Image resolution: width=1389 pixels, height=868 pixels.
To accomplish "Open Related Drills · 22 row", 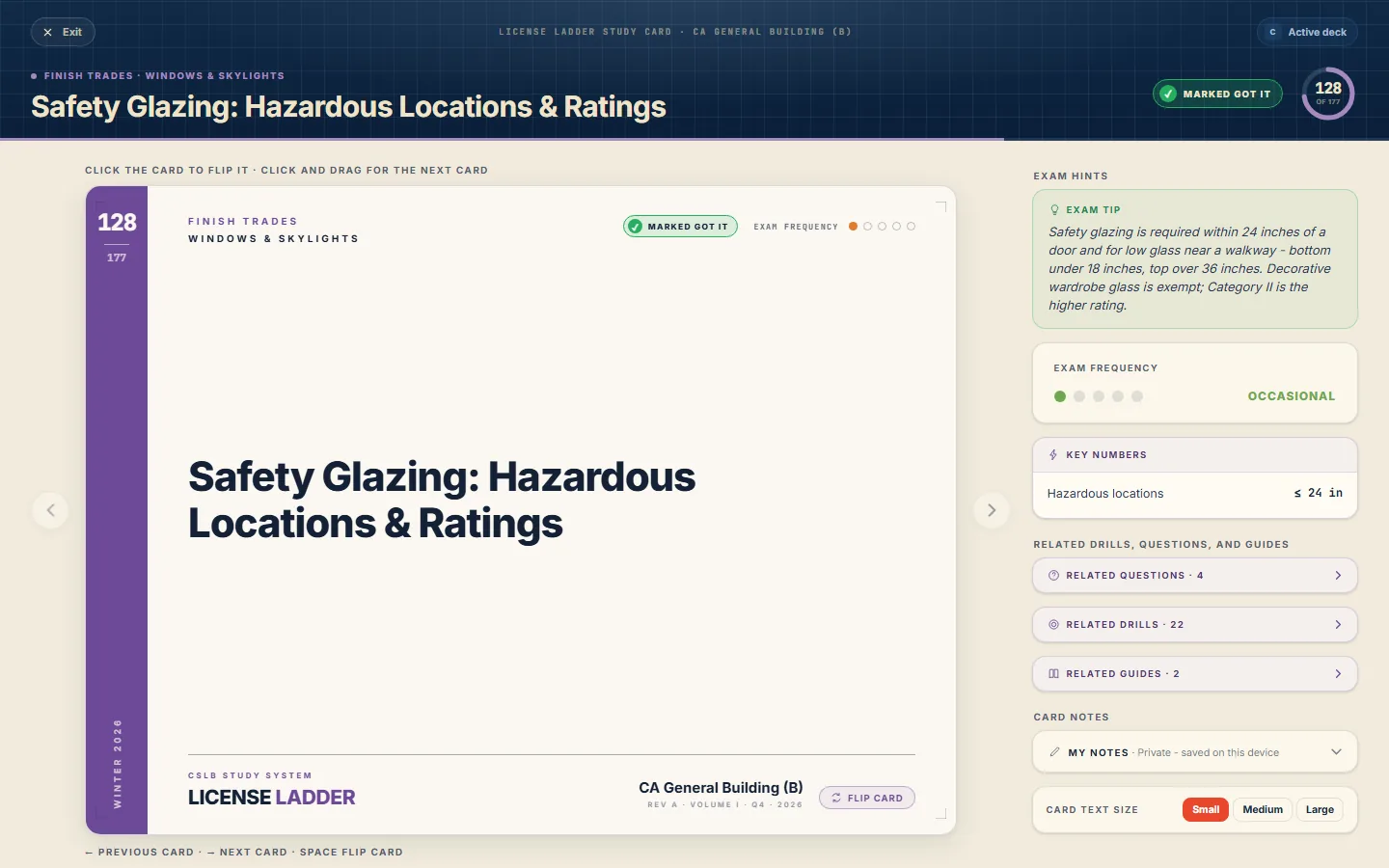I will click(1195, 625).
